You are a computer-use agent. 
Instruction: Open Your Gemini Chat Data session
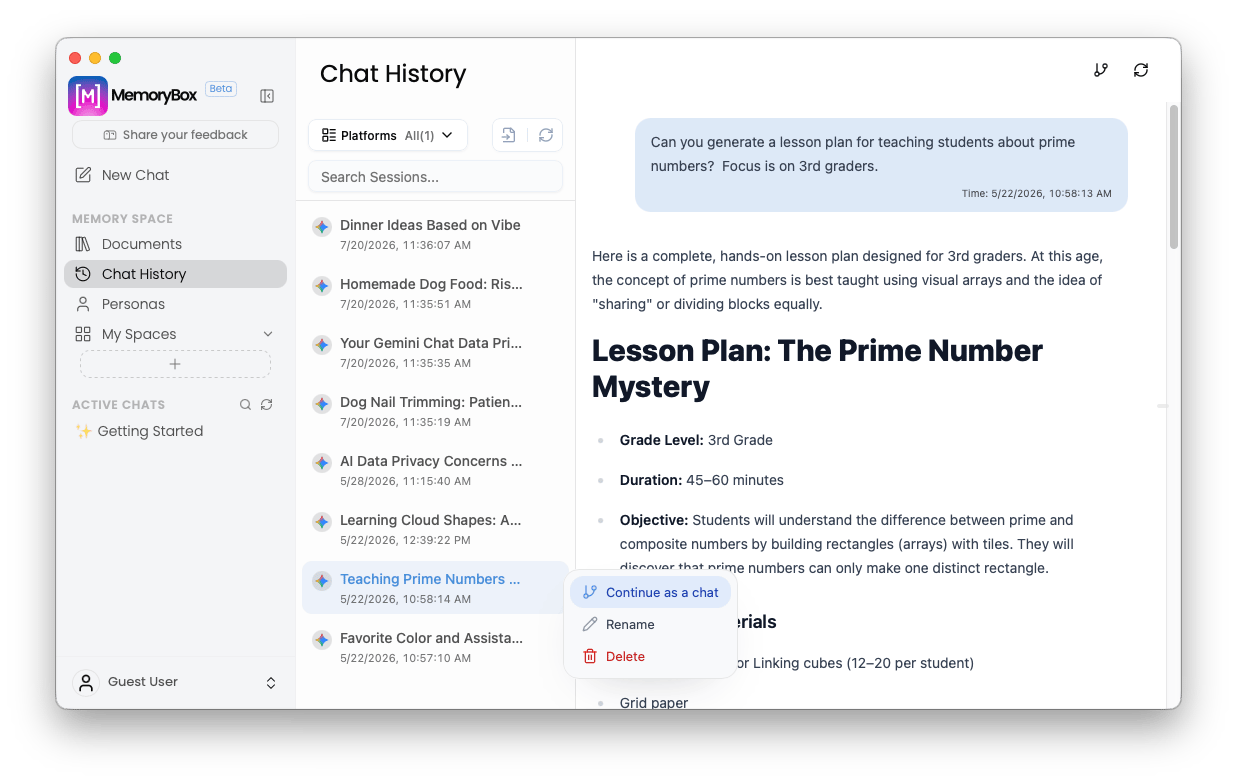click(x=435, y=352)
